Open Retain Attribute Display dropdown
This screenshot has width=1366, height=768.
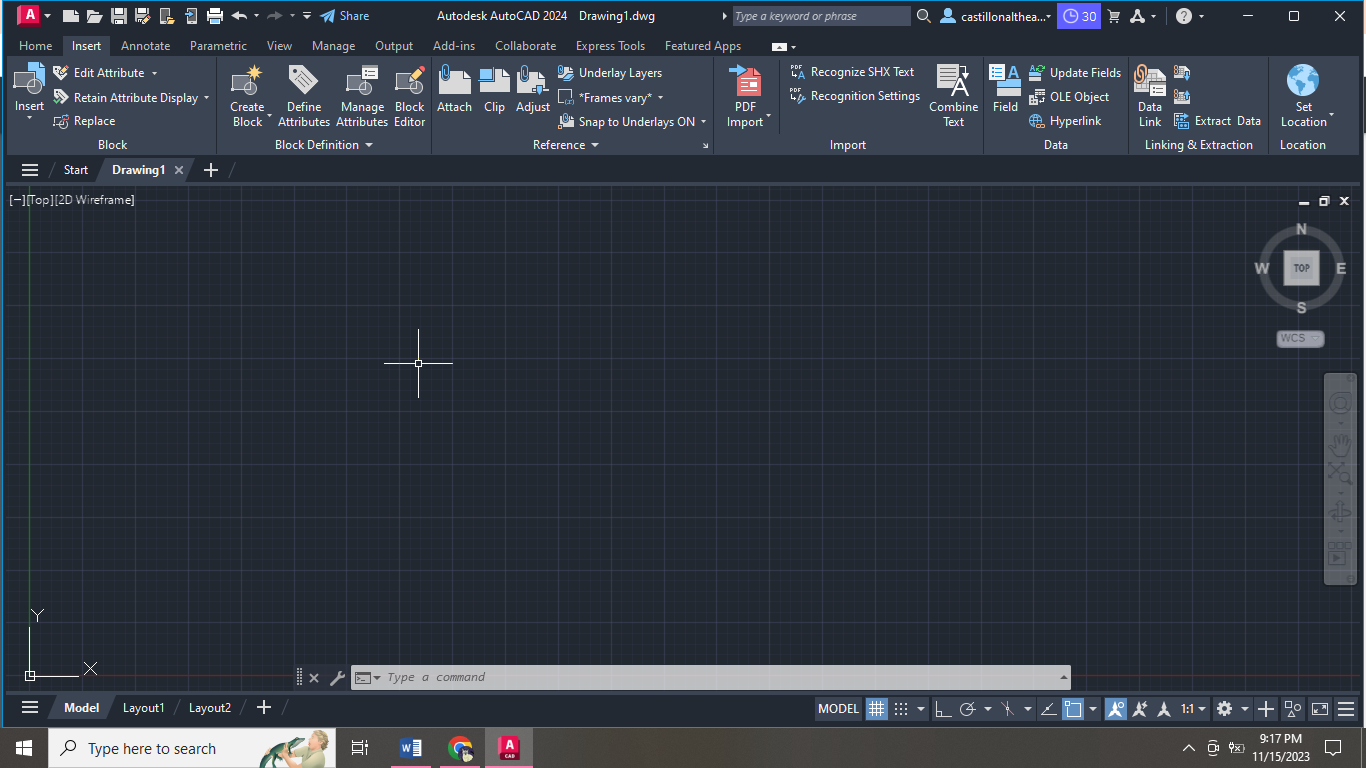[x=206, y=98]
